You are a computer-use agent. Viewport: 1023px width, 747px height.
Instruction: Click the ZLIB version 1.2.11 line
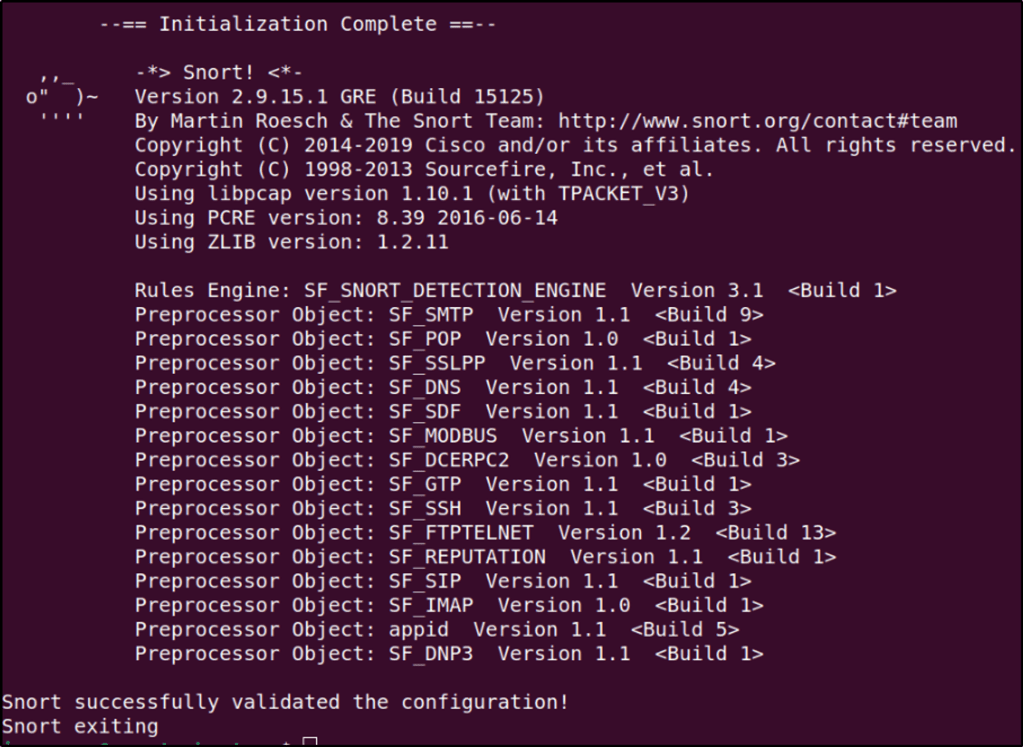(x=291, y=242)
